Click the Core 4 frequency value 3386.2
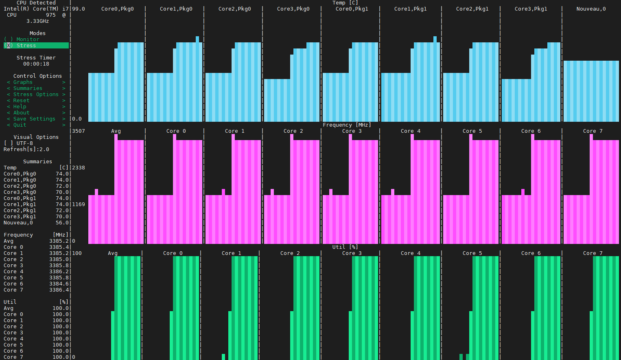621x360 pixels. tap(59, 272)
